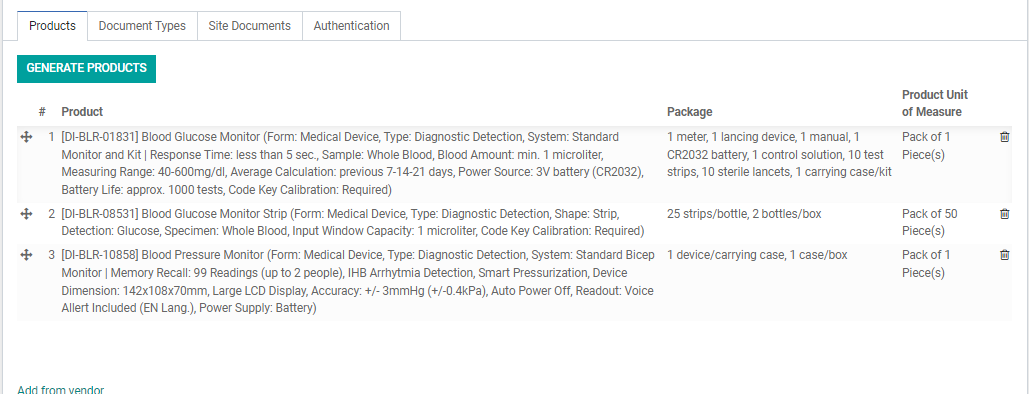Select the move handle of row 2
This screenshot has height=394, width=1029.
click(26, 213)
